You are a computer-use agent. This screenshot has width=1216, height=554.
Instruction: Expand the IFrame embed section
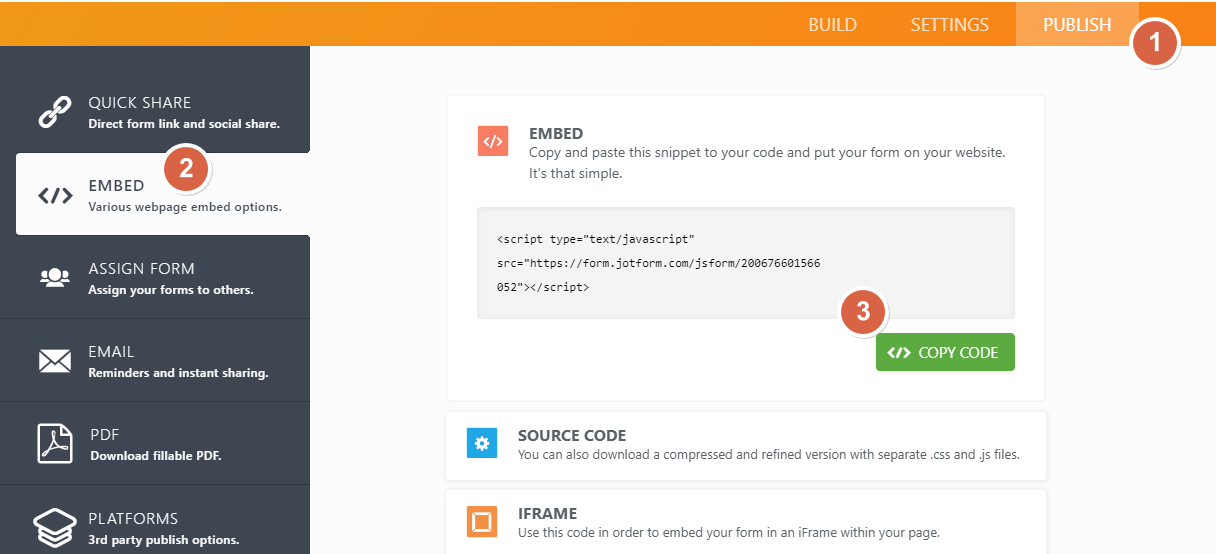(x=745, y=522)
